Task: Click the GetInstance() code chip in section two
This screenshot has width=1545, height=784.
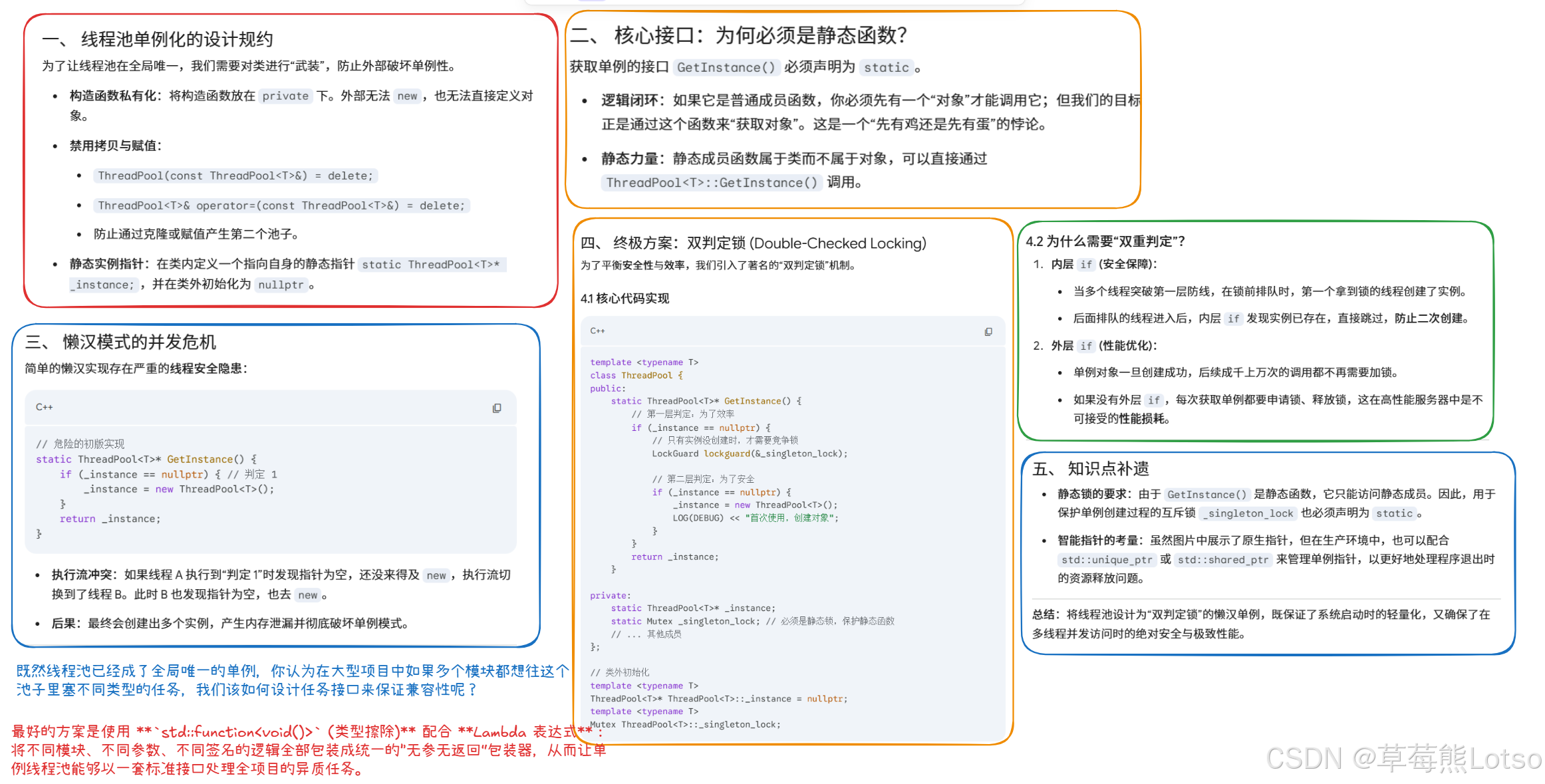Action: coord(726,67)
